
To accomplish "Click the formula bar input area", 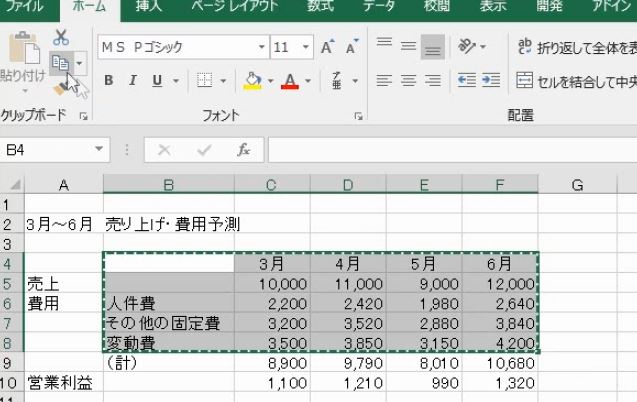I will click(452, 150).
